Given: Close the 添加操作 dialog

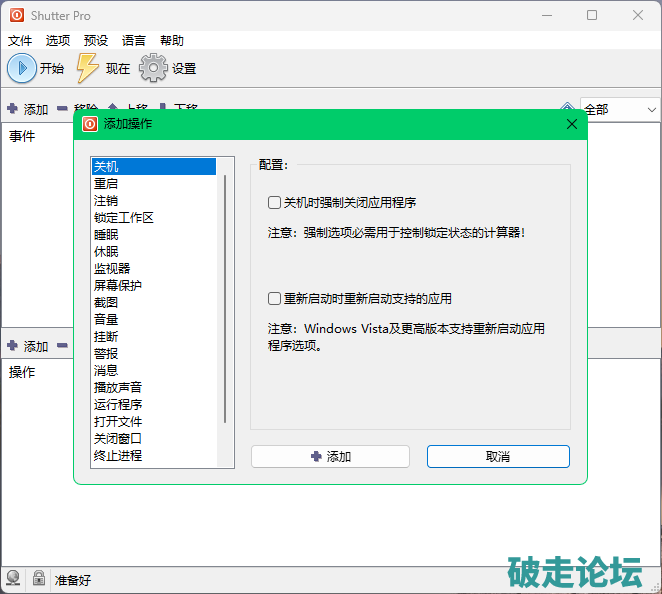Looking at the screenshot, I should [x=572, y=124].
